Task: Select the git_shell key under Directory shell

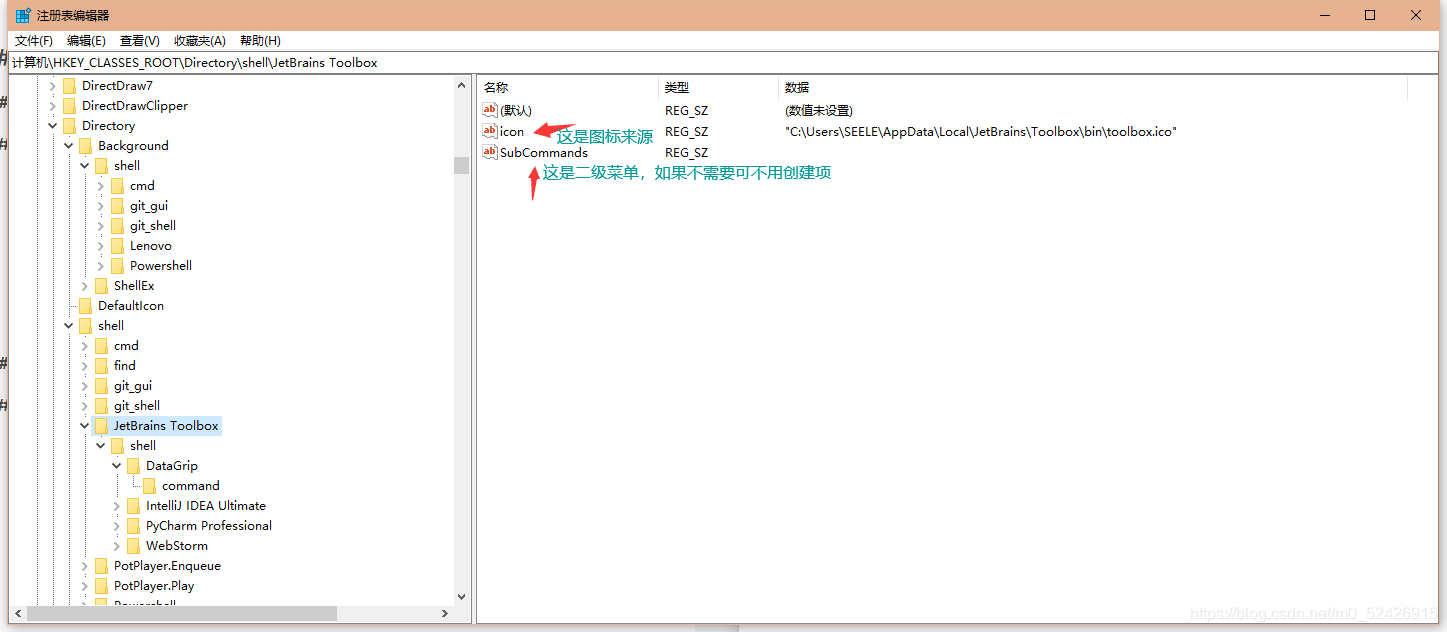Action: point(137,406)
